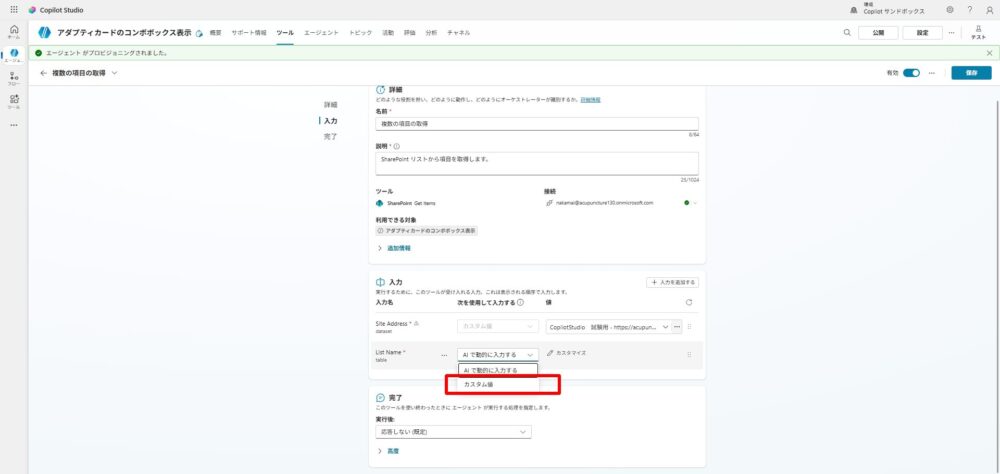Viewport: 1000px width, 474px height.
Task: Click the back arrow beside 複数の項目の取得
Action: [43, 73]
